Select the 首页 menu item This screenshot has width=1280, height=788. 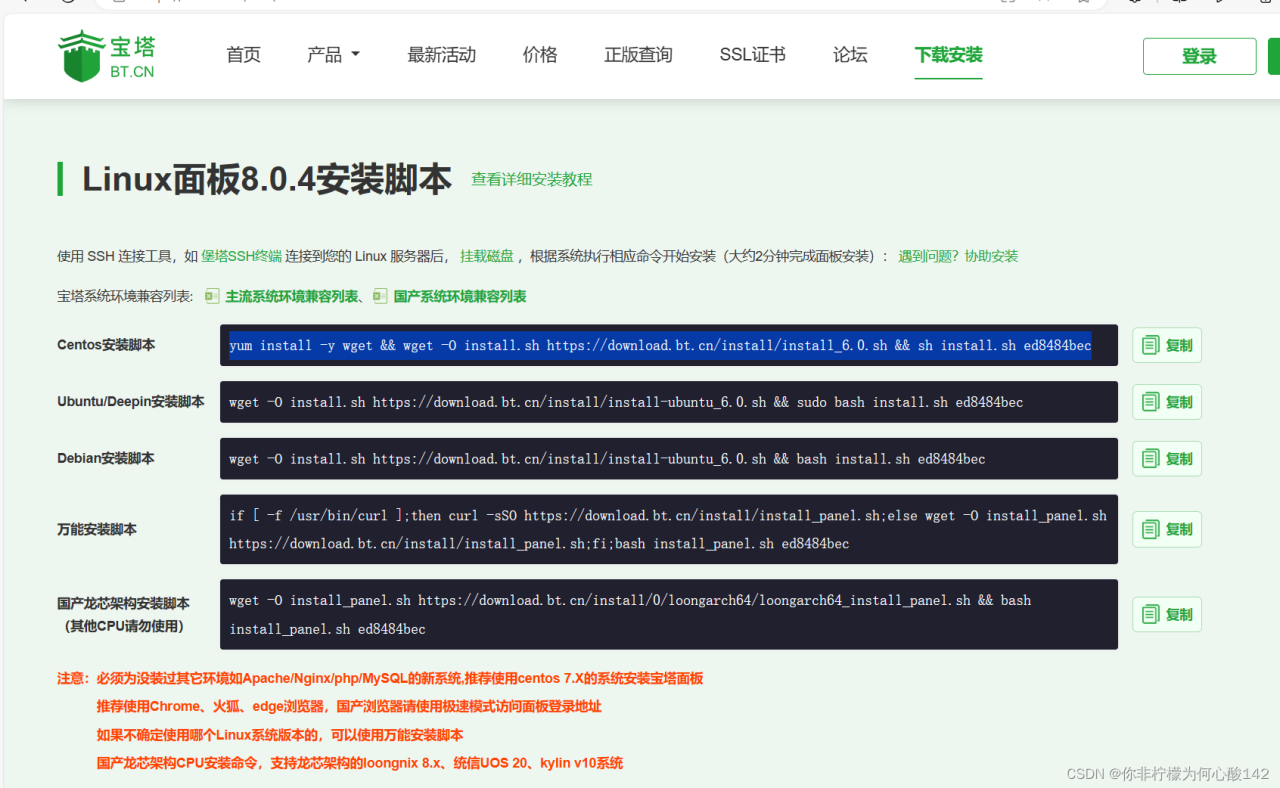coord(242,54)
